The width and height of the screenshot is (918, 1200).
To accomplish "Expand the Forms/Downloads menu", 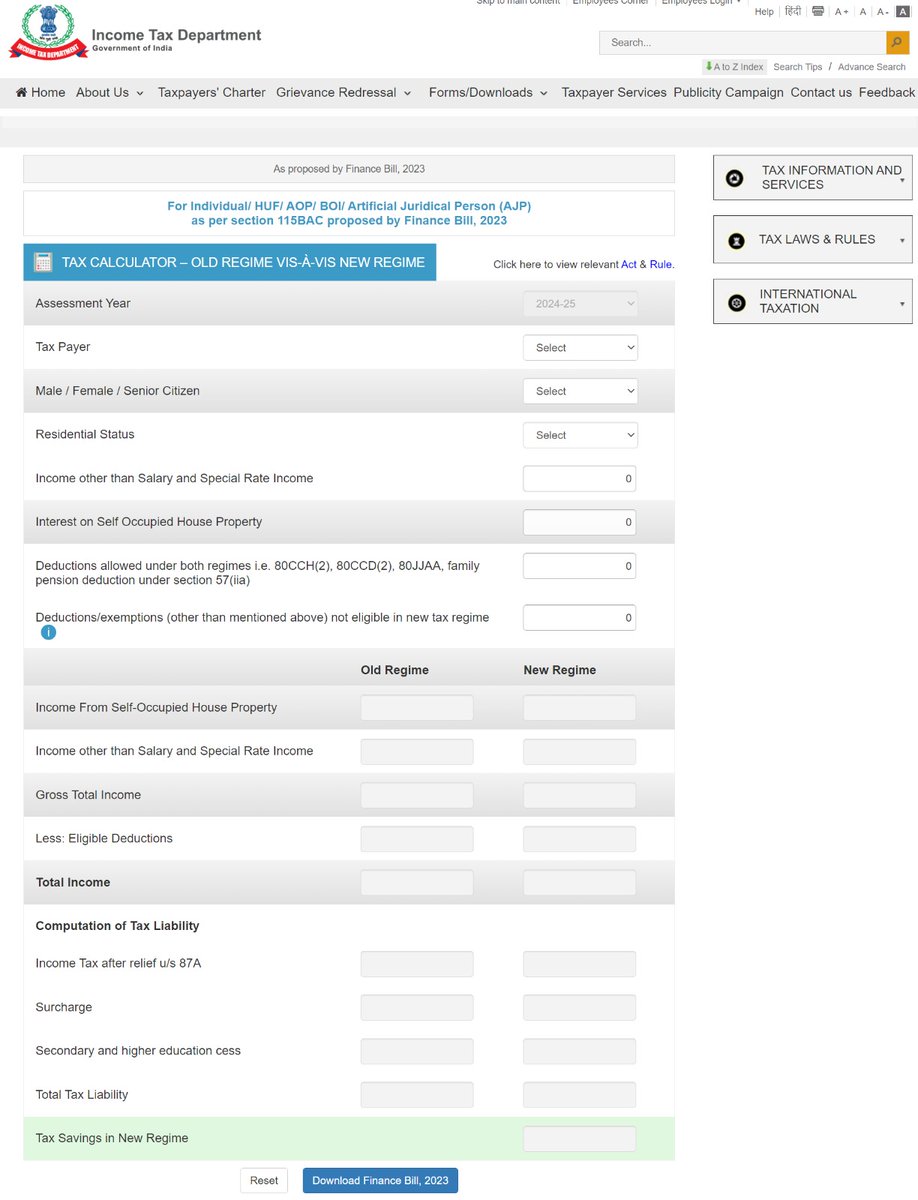I will tap(488, 92).
